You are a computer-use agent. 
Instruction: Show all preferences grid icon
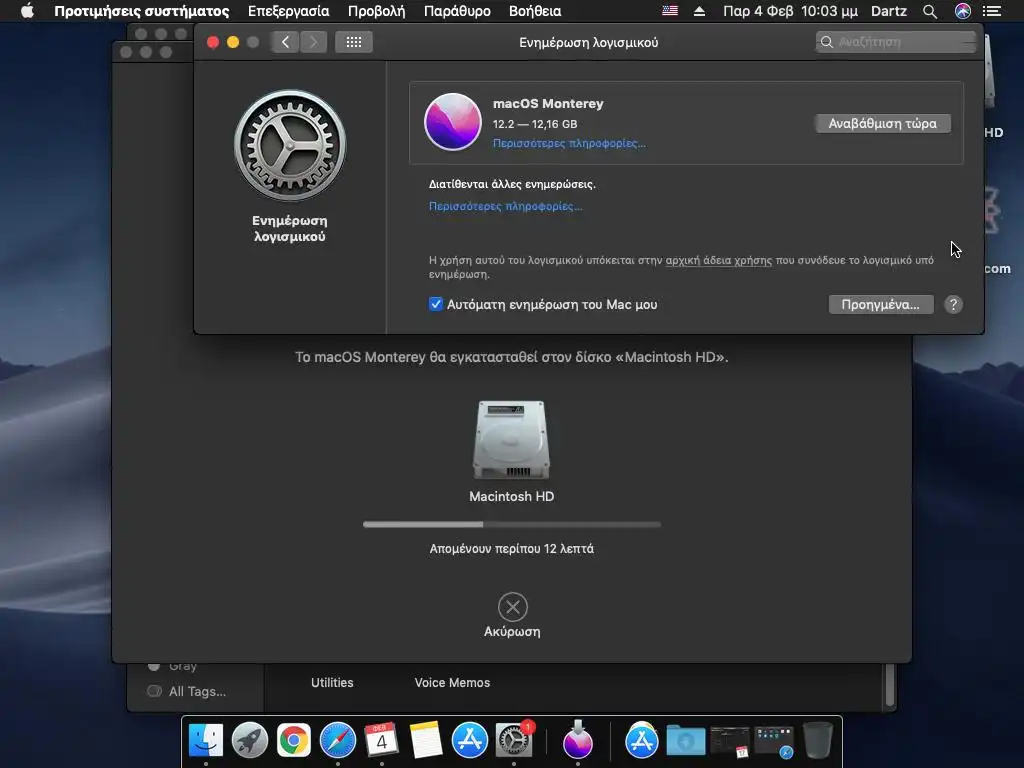tap(354, 42)
